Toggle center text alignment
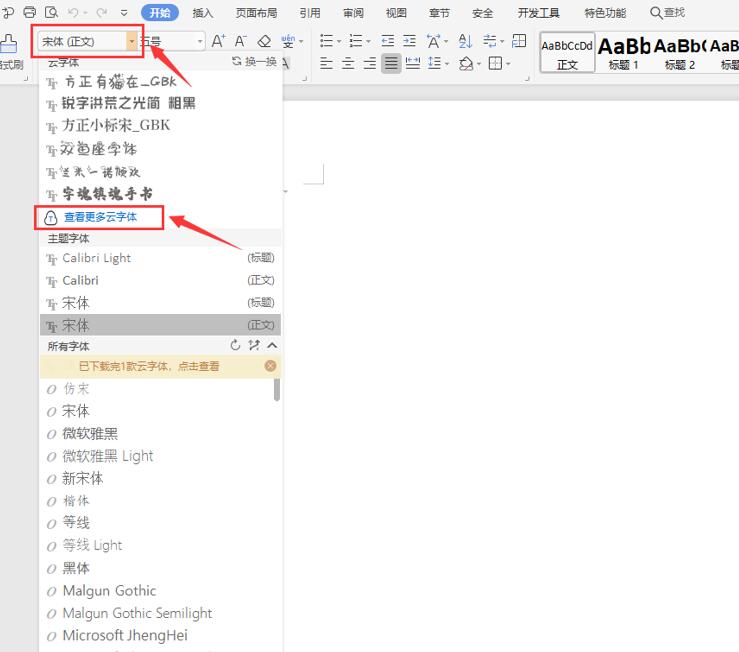Screen dimensions: 739x652 347,63
